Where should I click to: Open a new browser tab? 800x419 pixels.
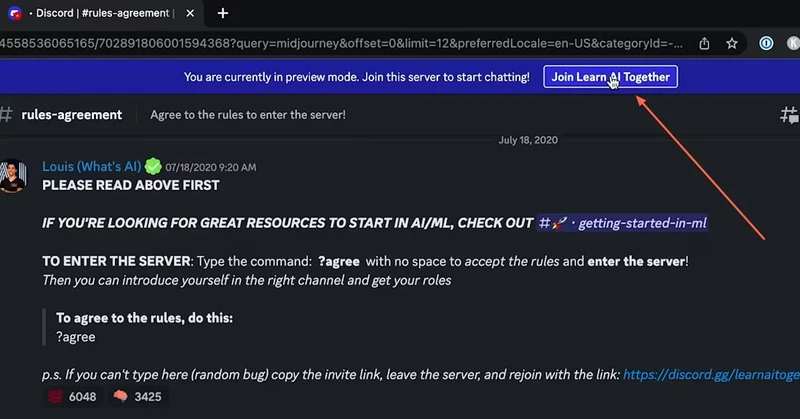(223, 13)
